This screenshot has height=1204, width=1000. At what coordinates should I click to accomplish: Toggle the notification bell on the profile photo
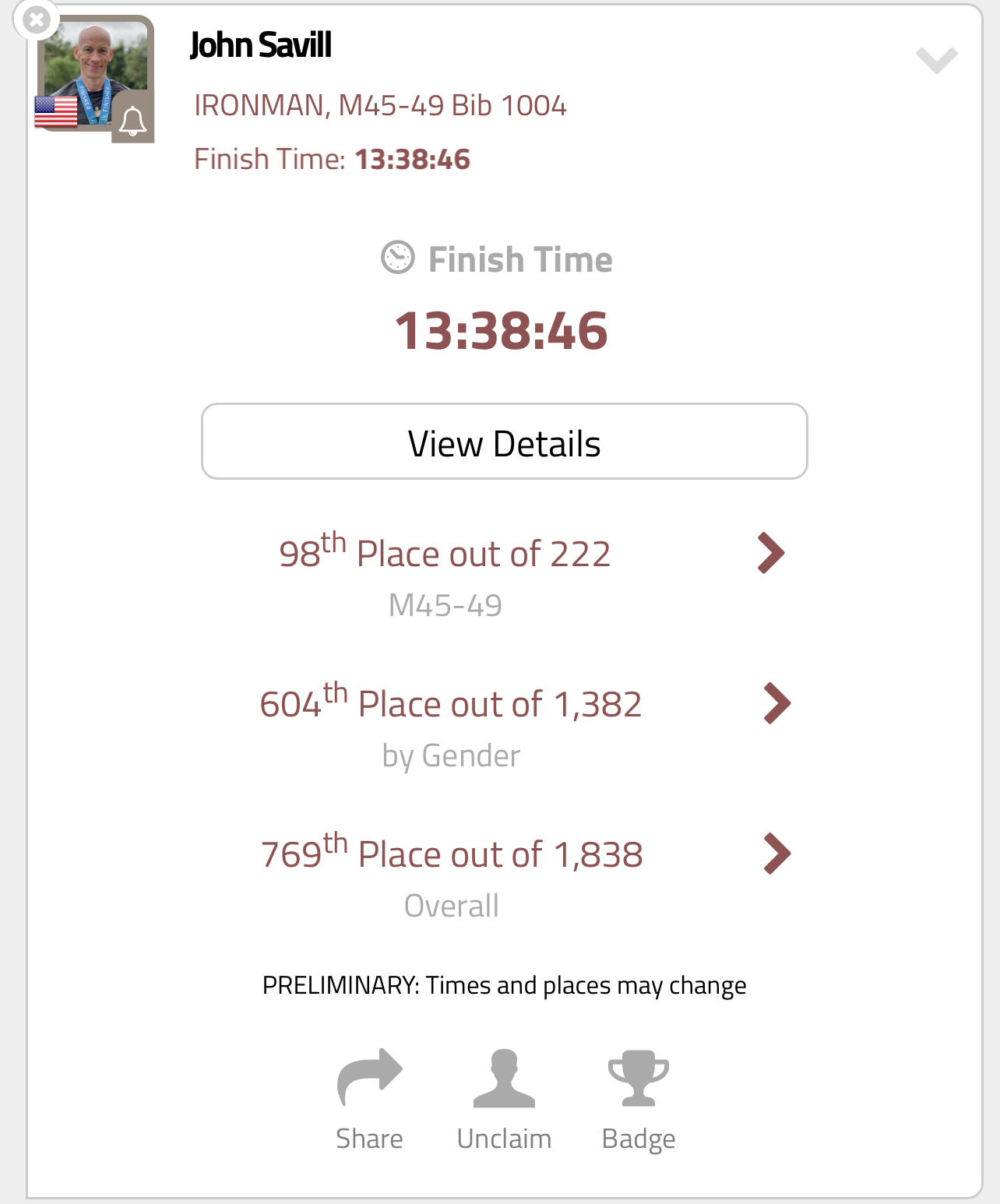point(133,121)
